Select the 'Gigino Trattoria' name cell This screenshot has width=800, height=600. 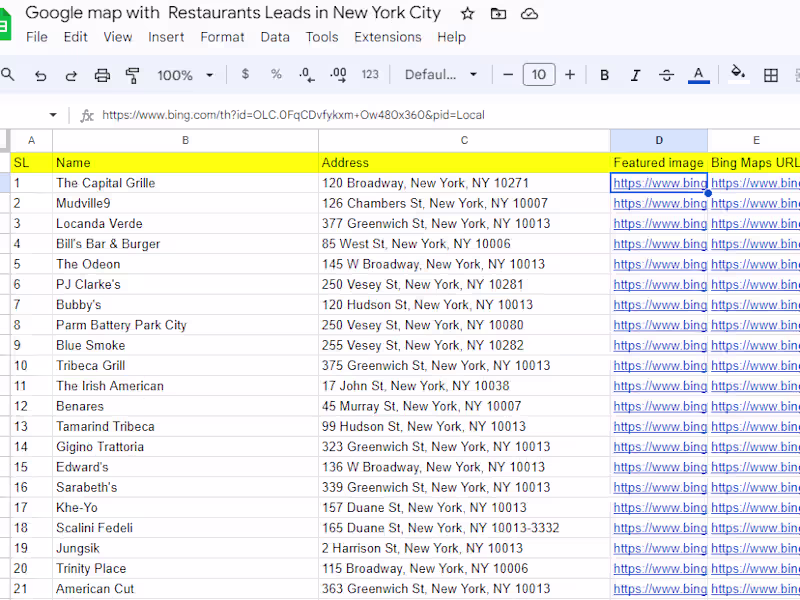coord(185,447)
